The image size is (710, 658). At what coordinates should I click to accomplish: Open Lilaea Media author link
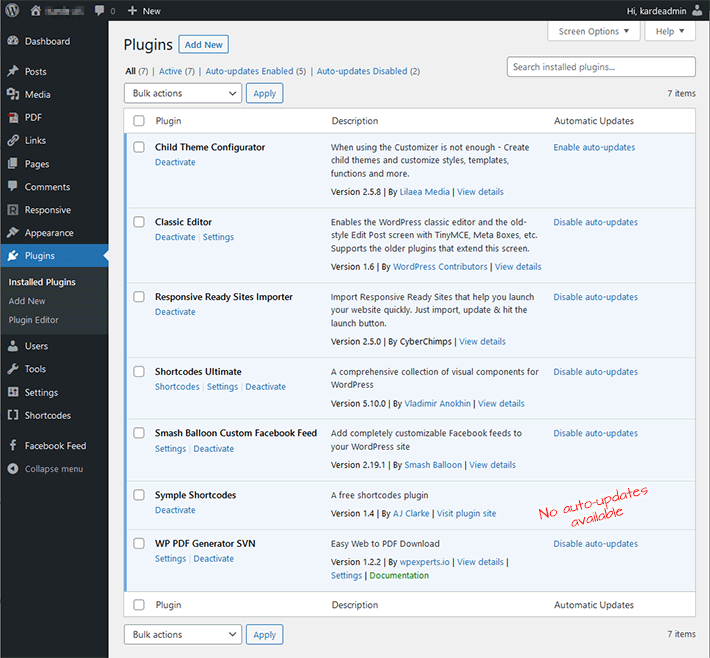coord(424,192)
